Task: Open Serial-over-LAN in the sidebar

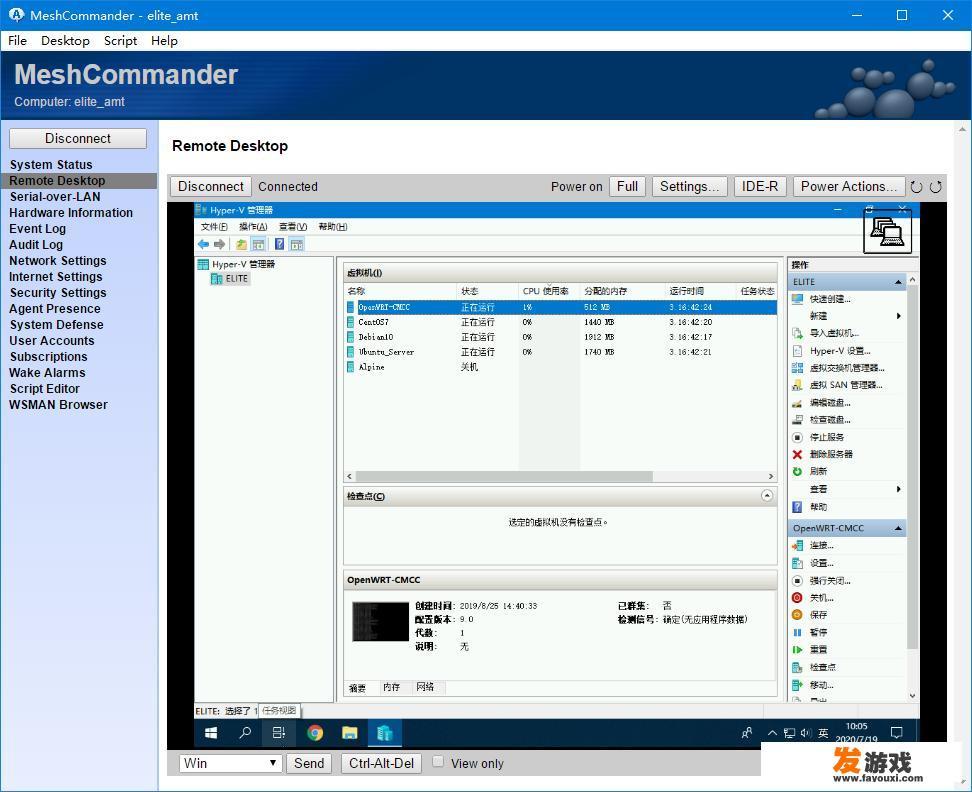Action: point(55,197)
